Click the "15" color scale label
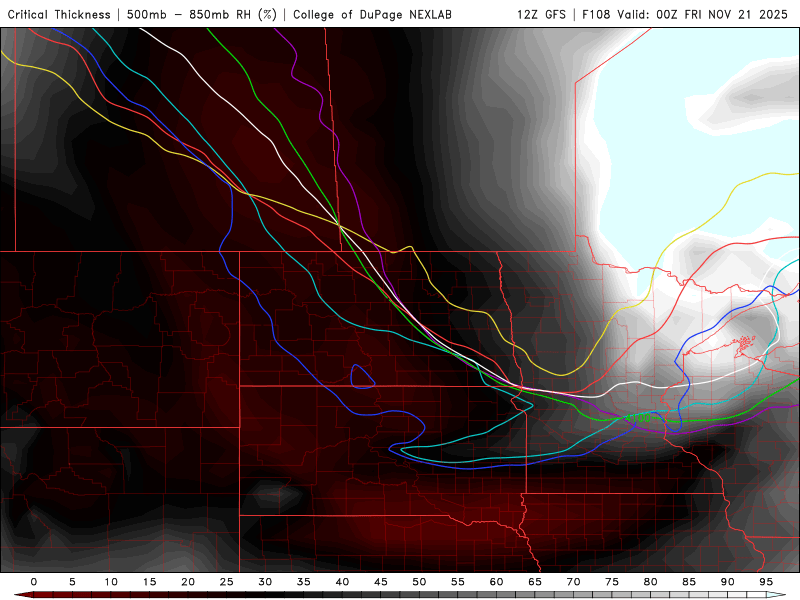The height and width of the screenshot is (600, 800). pos(149,582)
